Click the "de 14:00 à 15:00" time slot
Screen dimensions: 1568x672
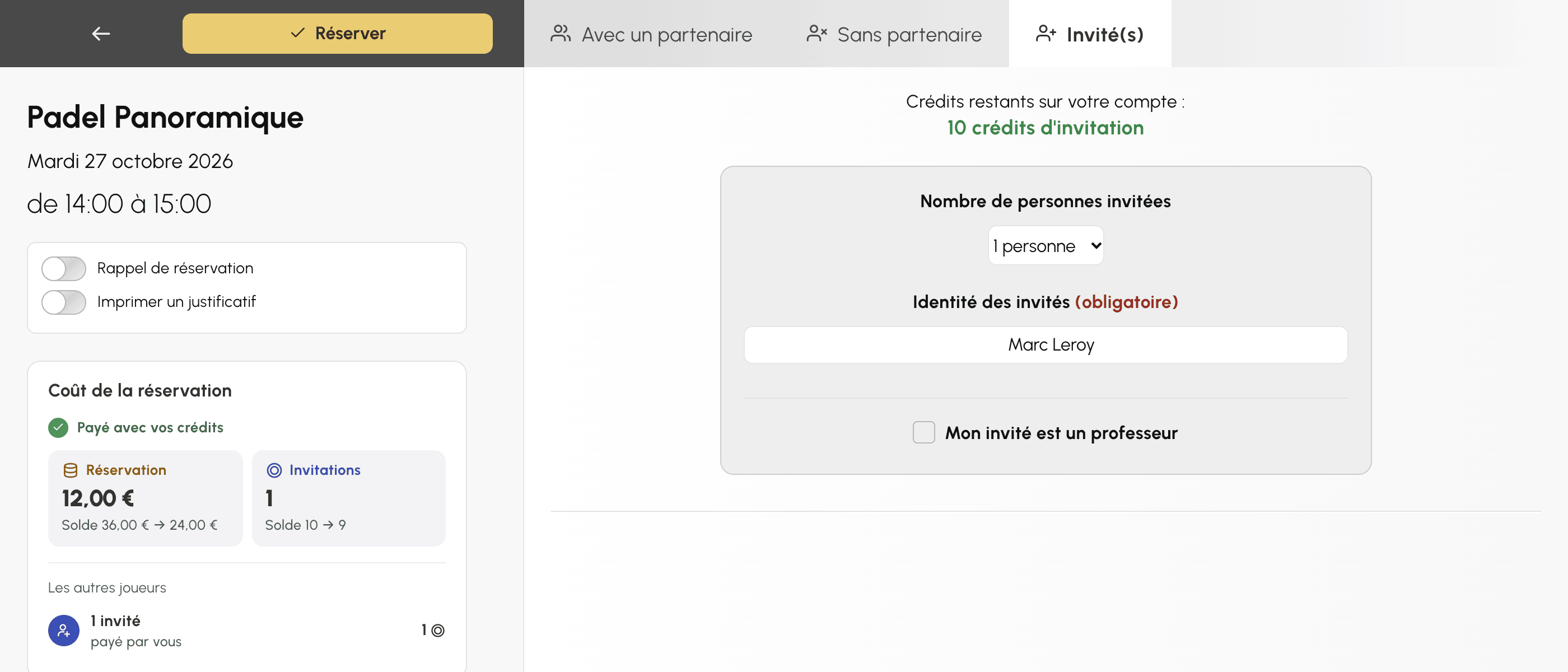(119, 203)
